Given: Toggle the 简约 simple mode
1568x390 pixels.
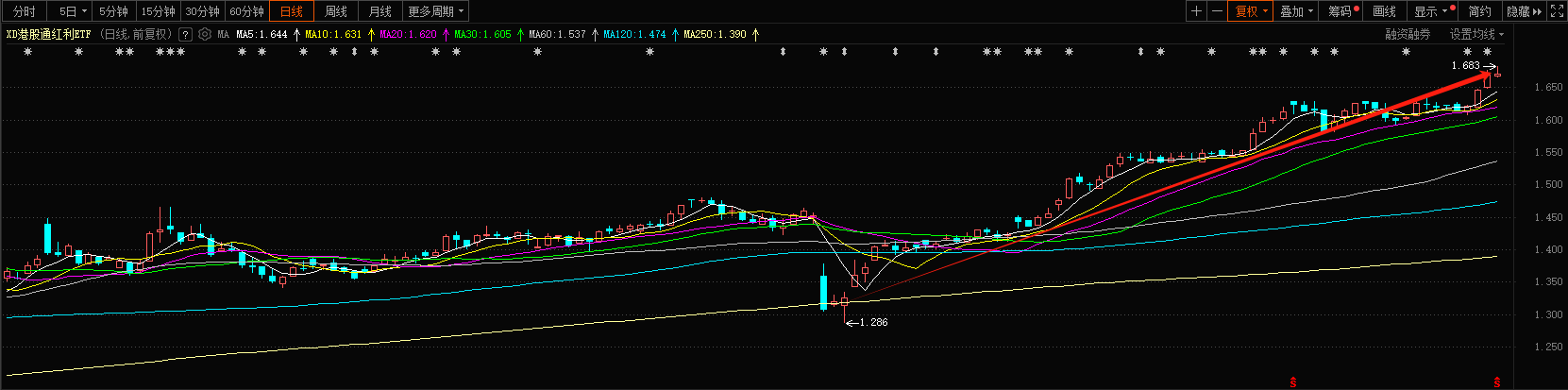Looking at the screenshot, I should pyautogui.click(x=1479, y=11).
